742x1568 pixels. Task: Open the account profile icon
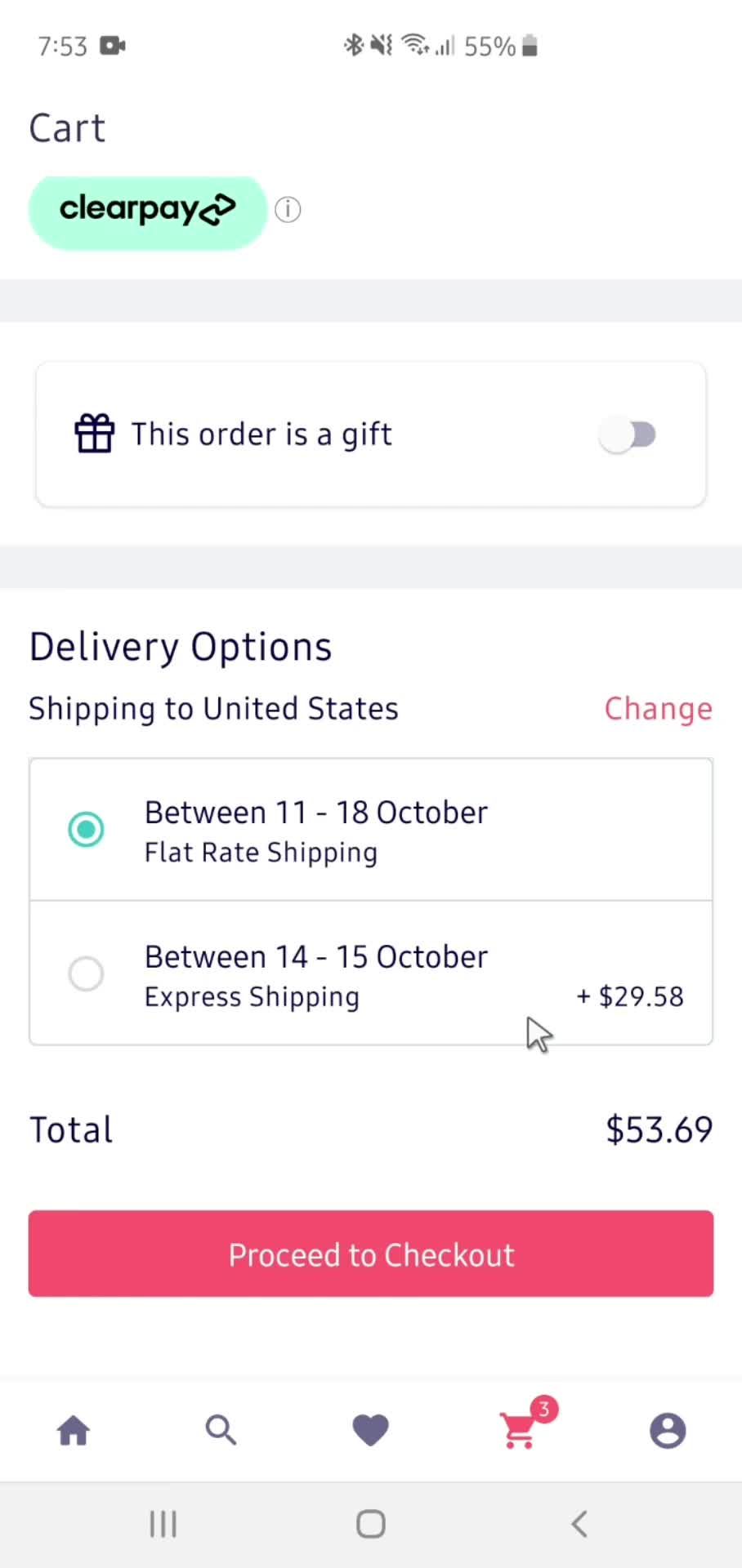pyautogui.click(x=668, y=1431)
